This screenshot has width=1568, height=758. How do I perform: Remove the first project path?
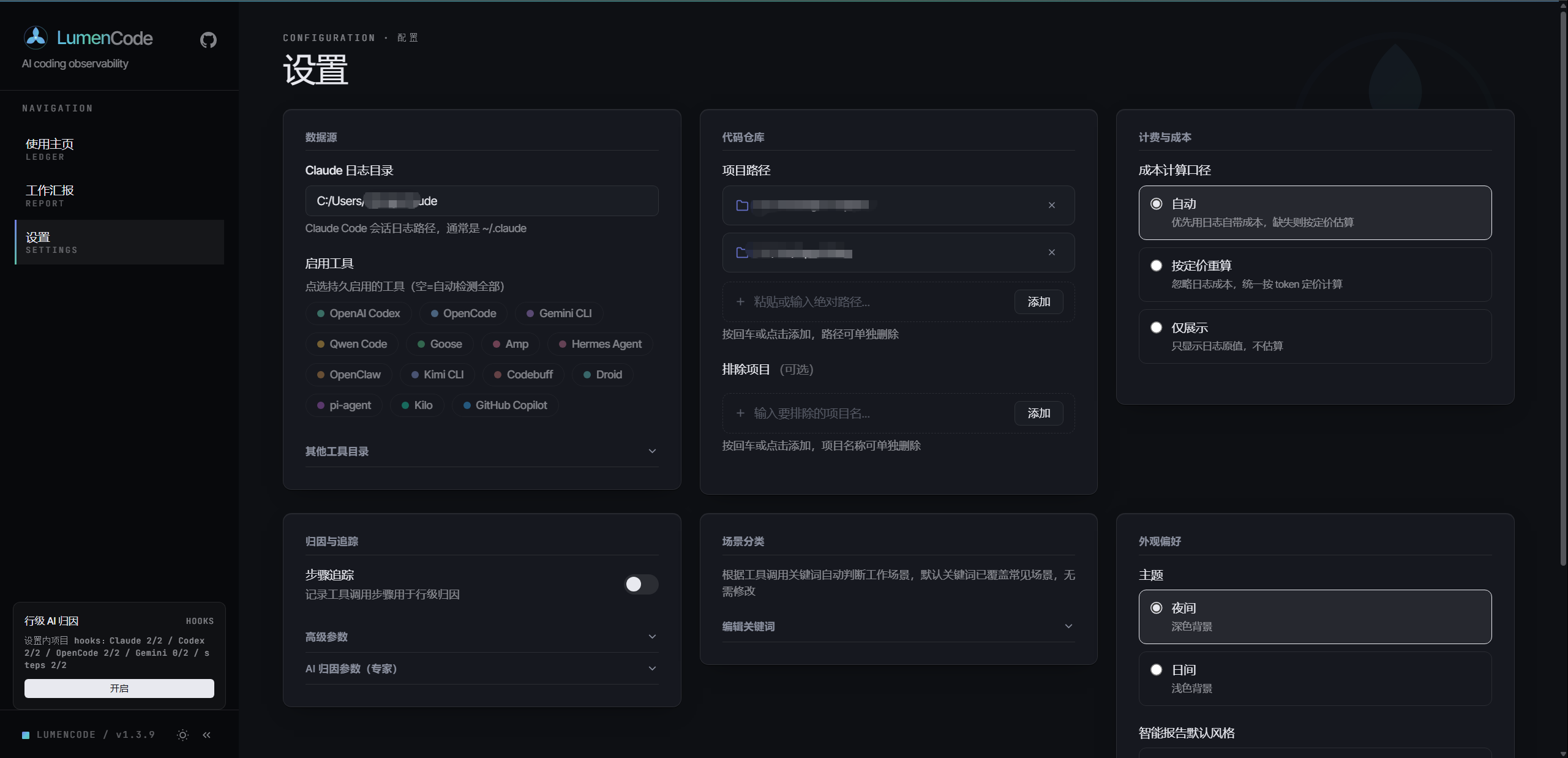[x=1052, y=205]
